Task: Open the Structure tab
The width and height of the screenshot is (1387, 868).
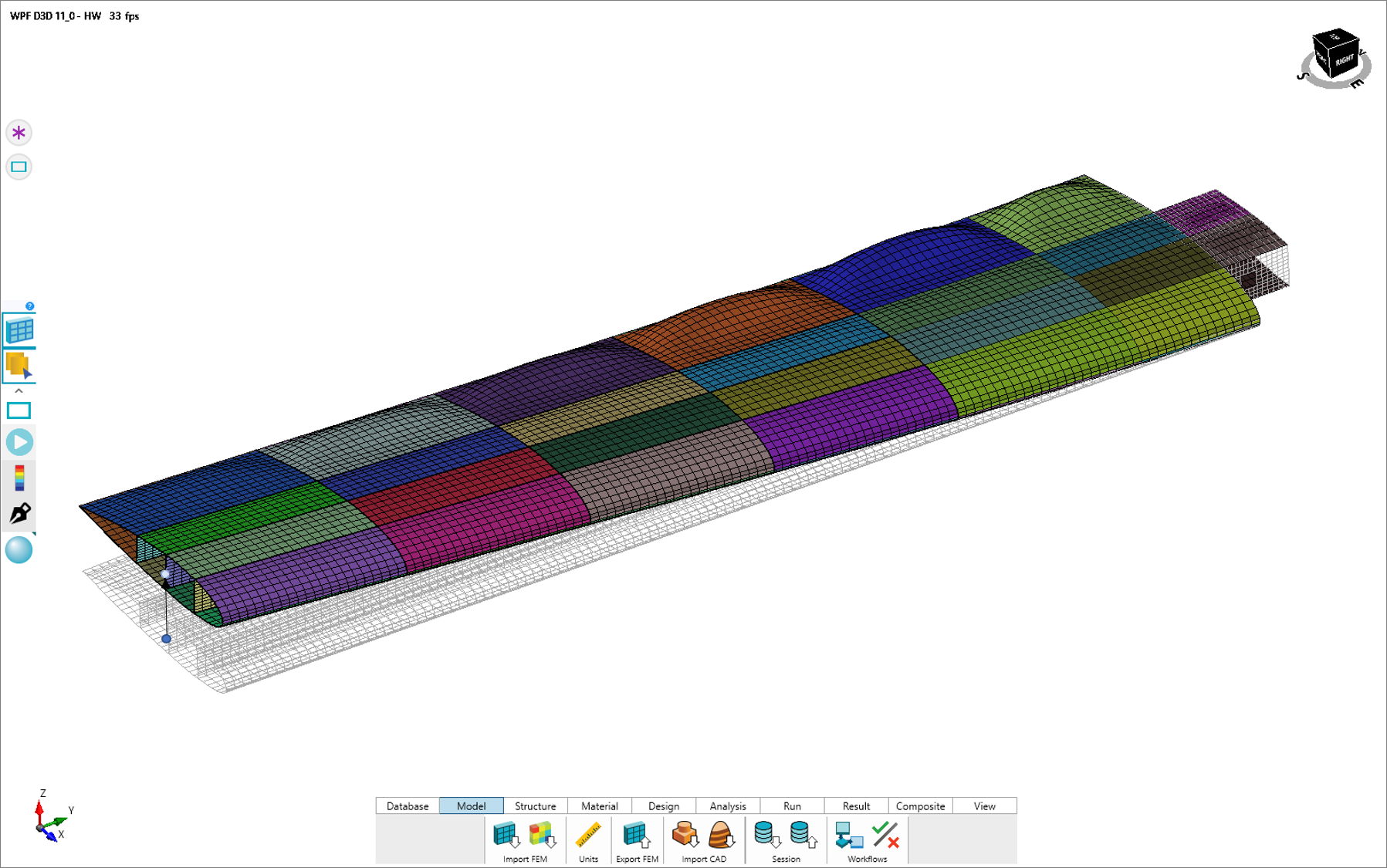Action: pos(536,806)
